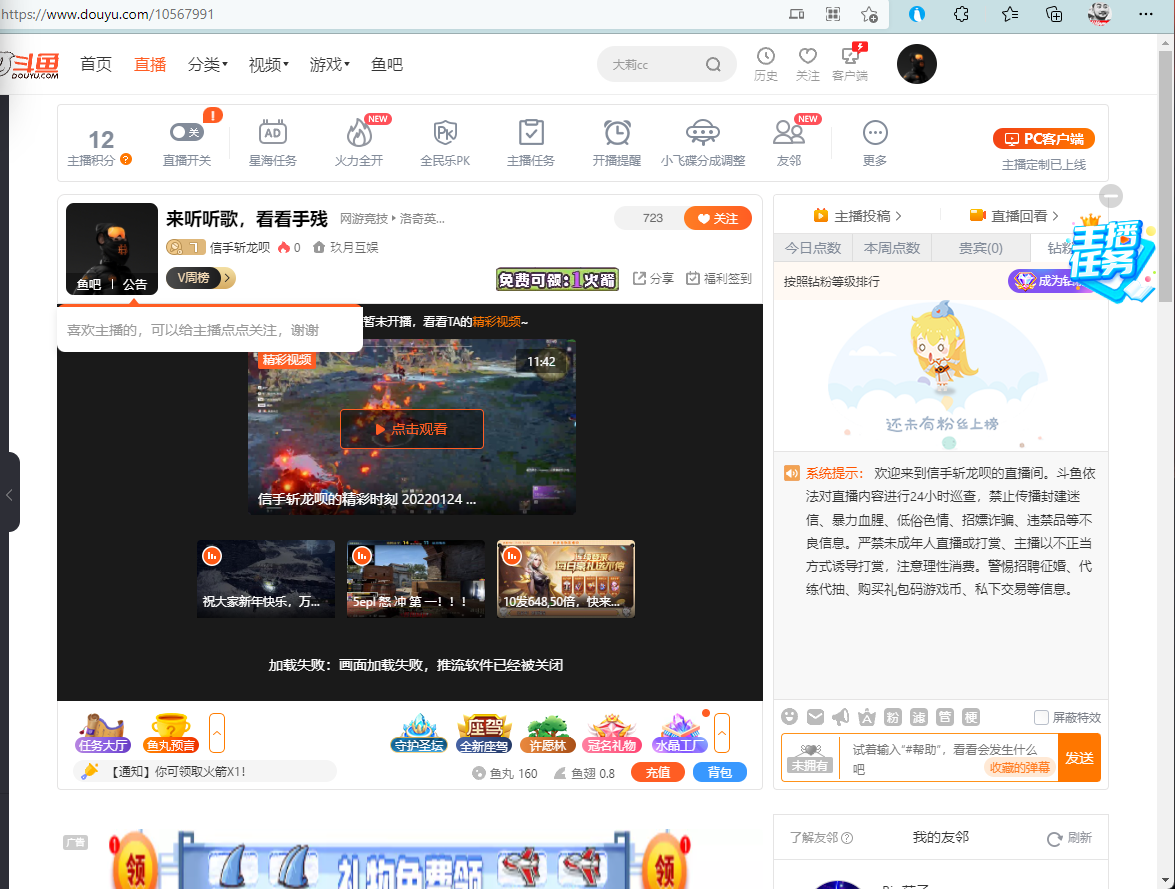1175x889 pixels.
Task: Expand the left sidebar collapse handle
Action: pyautogui.click(x=10, y=494)
